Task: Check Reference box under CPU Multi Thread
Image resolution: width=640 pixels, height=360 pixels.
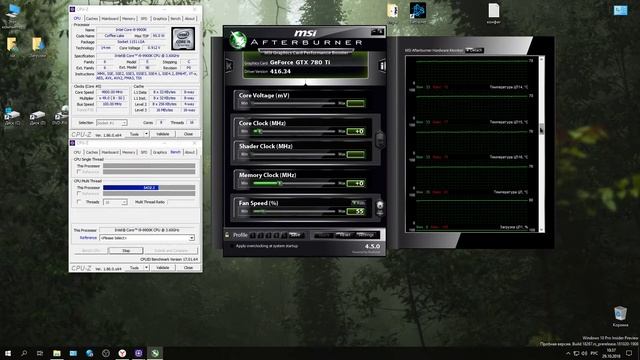Action: (79, 193)
